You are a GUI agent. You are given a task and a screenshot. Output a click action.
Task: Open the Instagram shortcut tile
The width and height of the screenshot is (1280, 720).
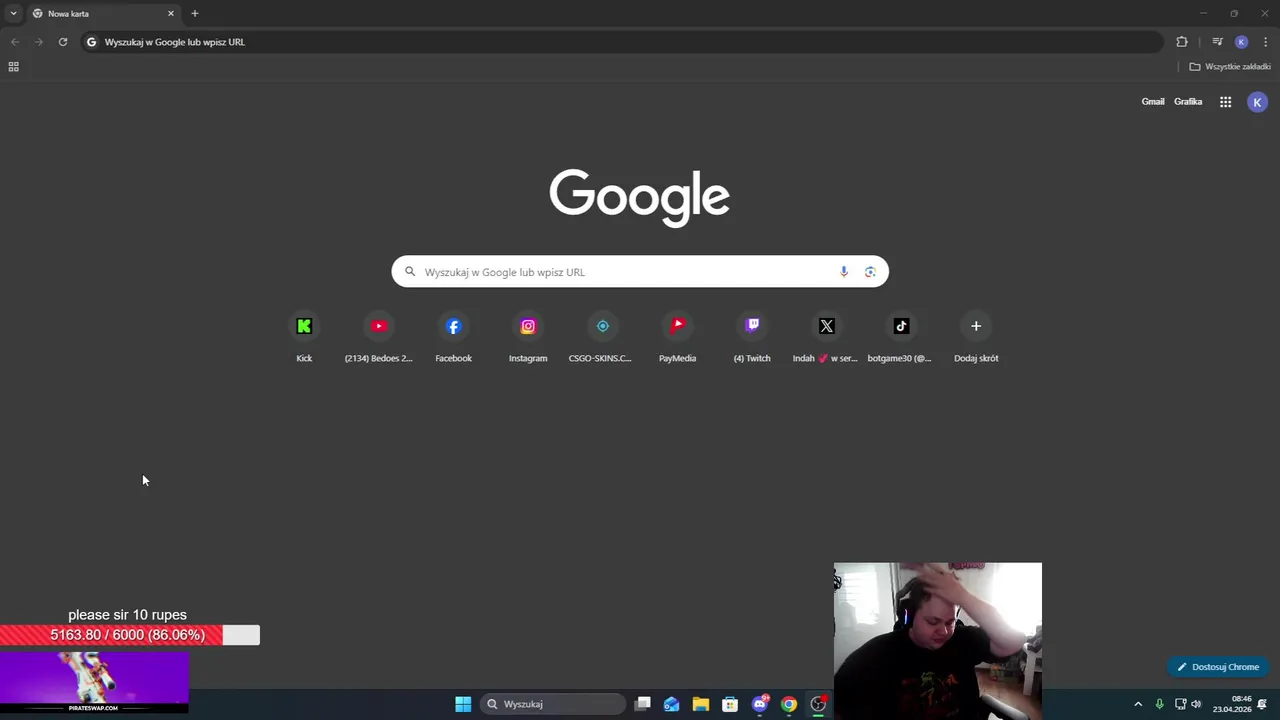[528, 337]
